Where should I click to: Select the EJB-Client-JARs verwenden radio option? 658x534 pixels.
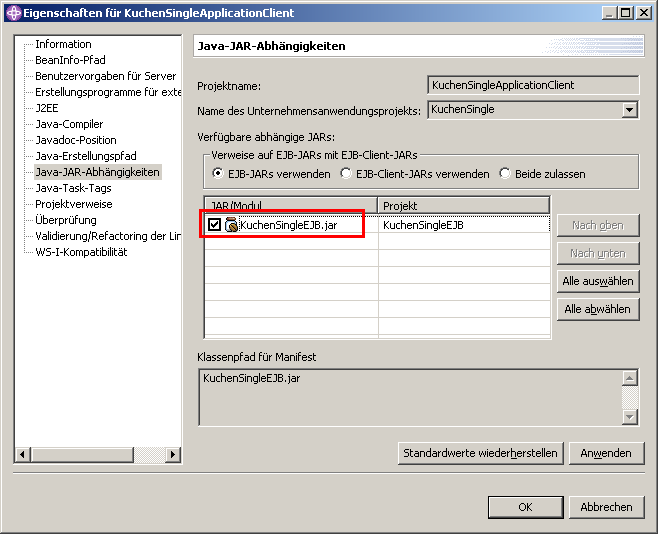[346, 174]
